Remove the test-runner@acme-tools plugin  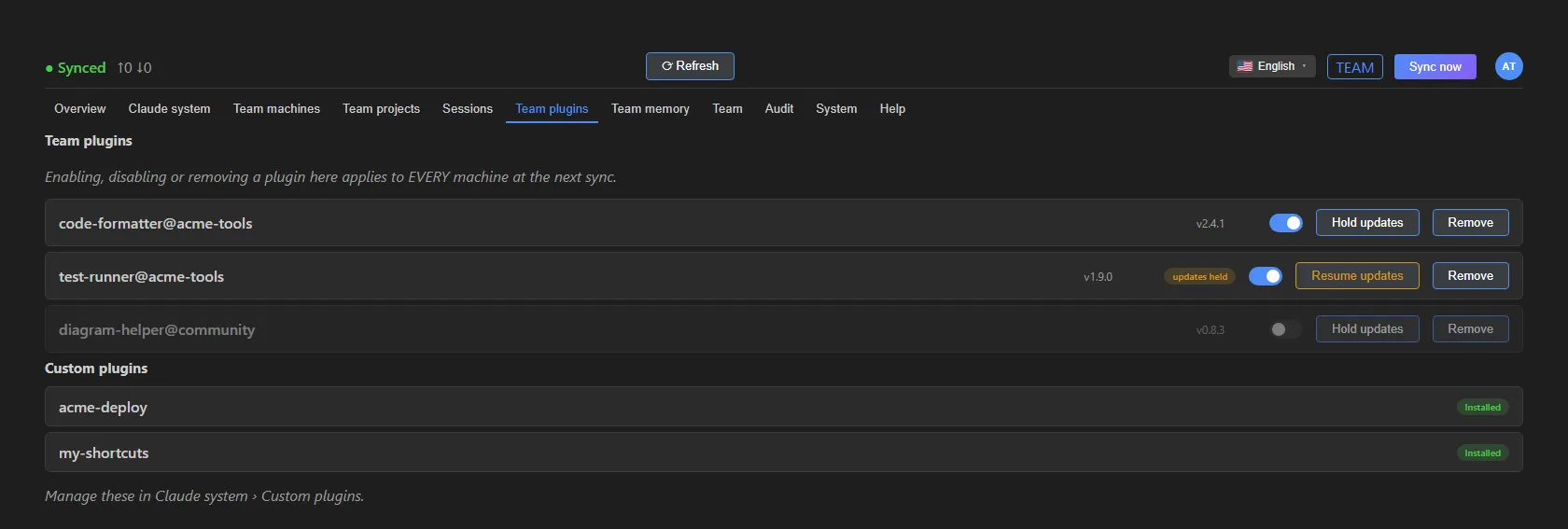(1470, 276)
